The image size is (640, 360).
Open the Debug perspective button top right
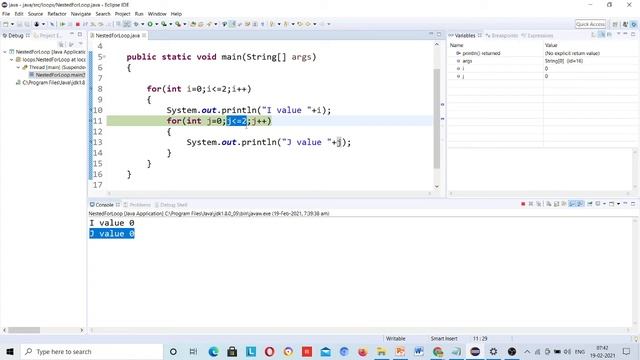click(x=634, y=24)
